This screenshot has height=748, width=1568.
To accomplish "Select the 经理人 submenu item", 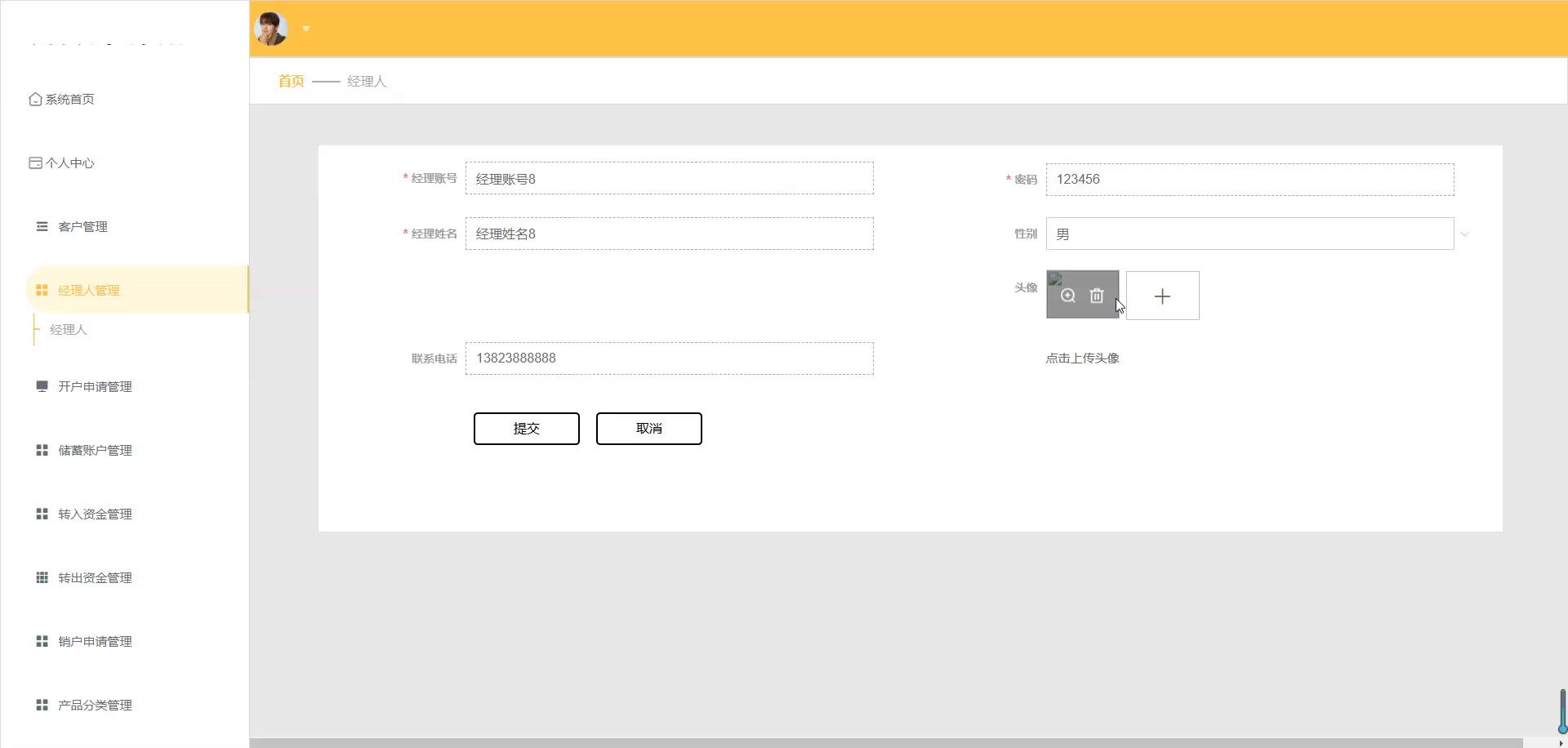I will tap(69, 329).
